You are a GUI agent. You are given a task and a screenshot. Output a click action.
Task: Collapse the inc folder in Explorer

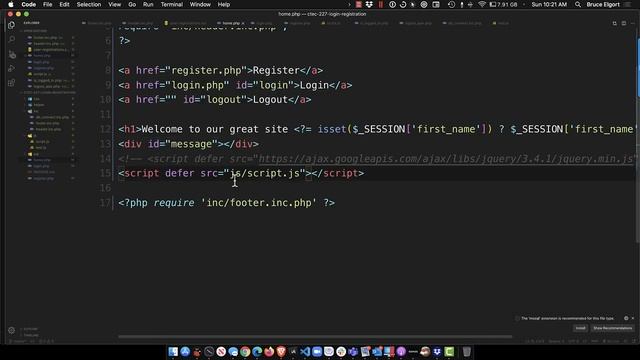click(x=36, y=111)
